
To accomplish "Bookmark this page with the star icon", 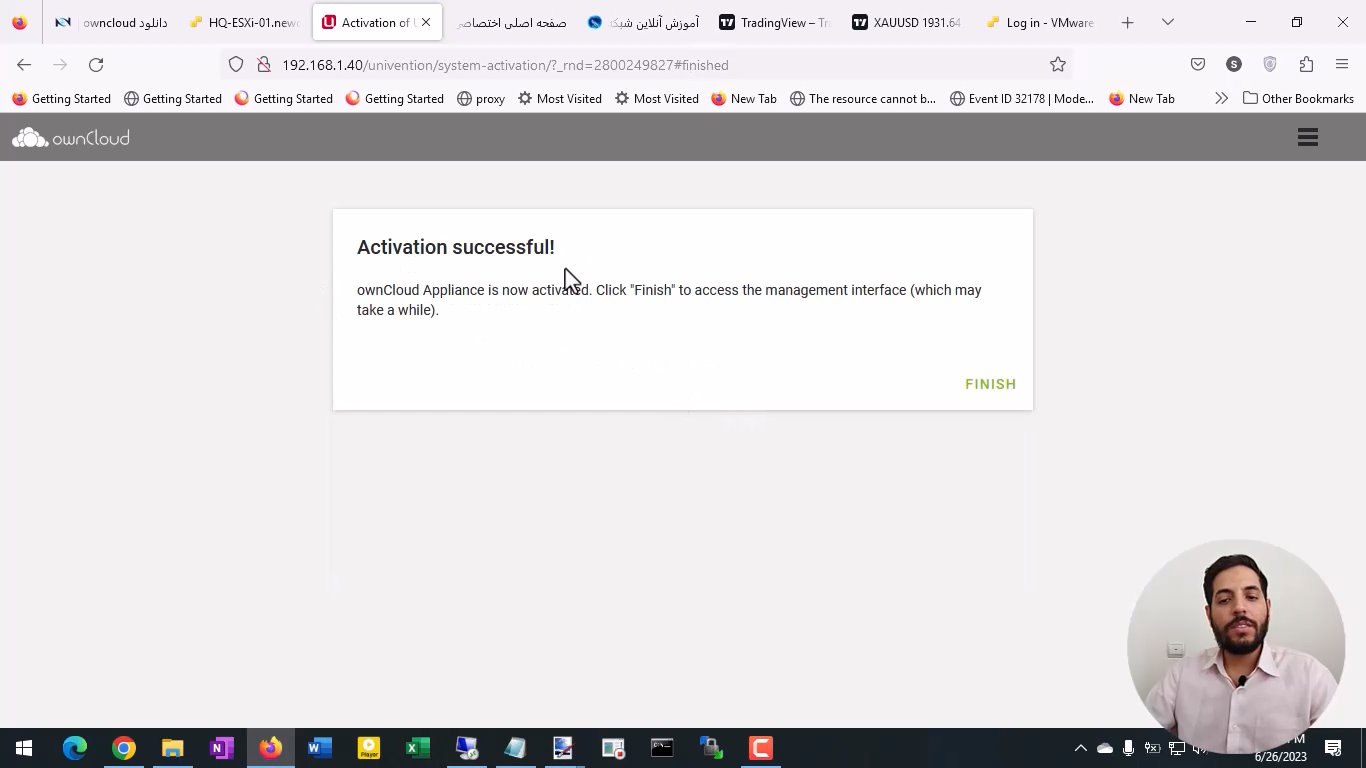I will [x=1057, y=65].
